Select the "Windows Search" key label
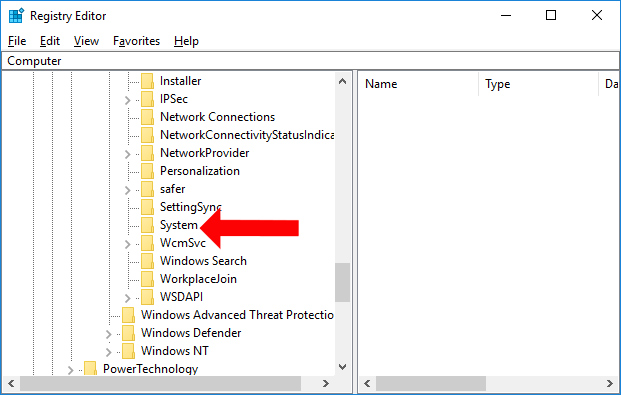 [203, 261]
